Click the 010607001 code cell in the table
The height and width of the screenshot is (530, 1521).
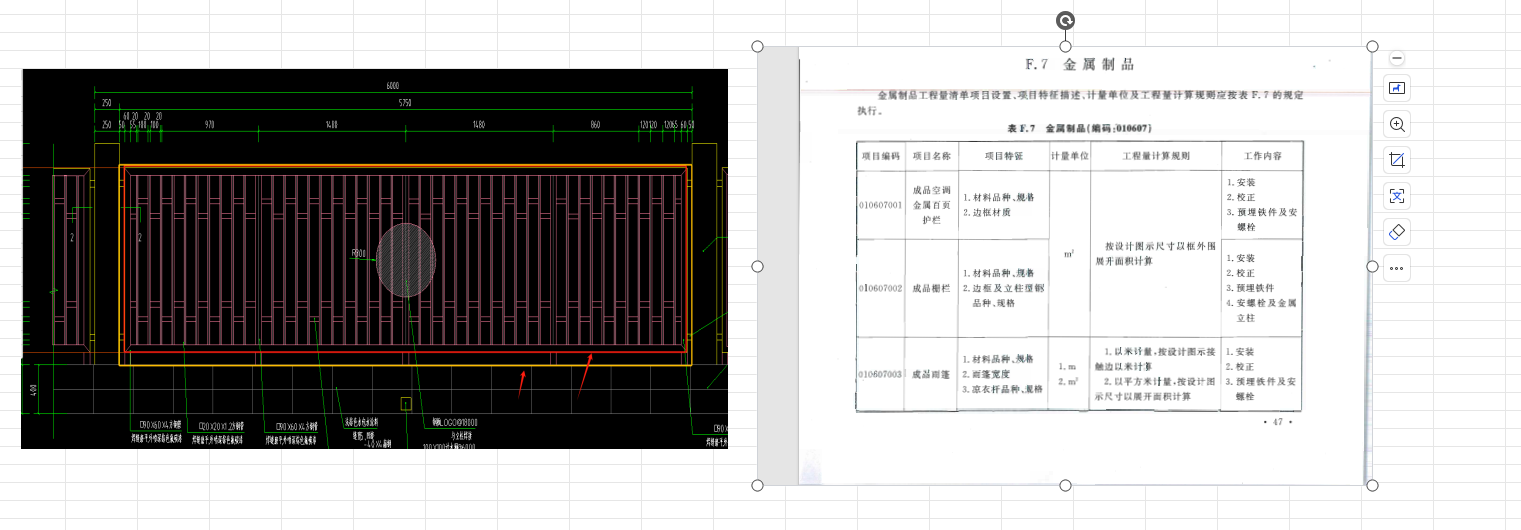880,205
